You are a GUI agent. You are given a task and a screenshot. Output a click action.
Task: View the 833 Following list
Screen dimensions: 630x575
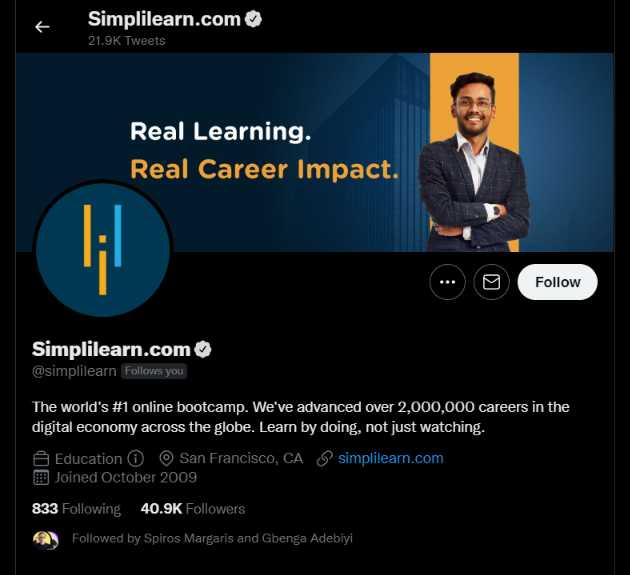coord(76,509)
